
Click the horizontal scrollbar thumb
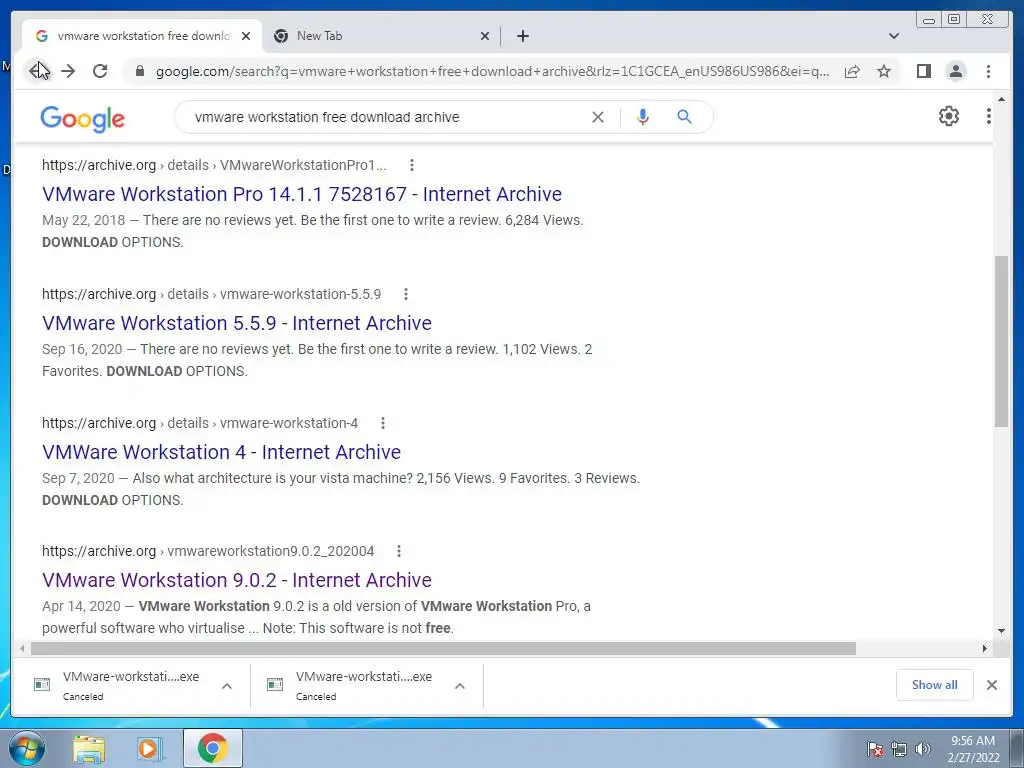(443, 648)
